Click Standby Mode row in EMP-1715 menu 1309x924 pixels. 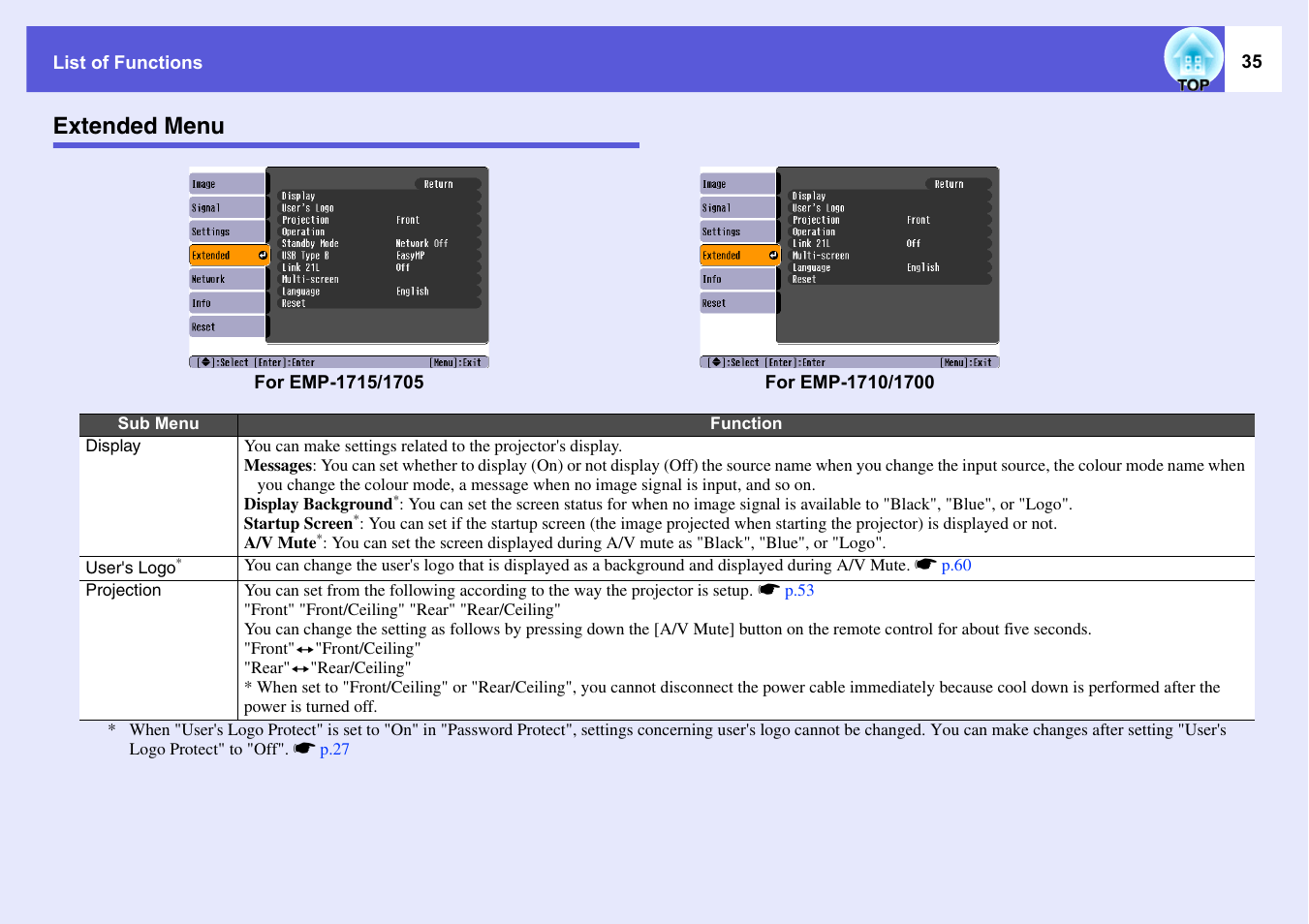pyautogui.click(x=378, y=243)
